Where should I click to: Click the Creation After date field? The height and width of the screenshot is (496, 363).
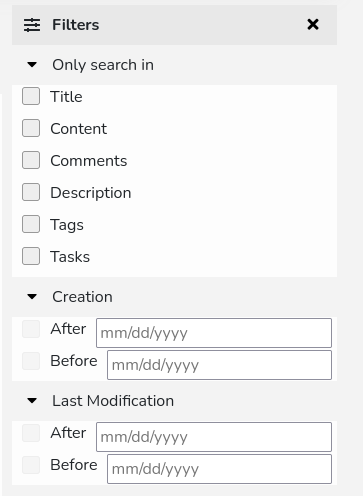pos(214,333)
